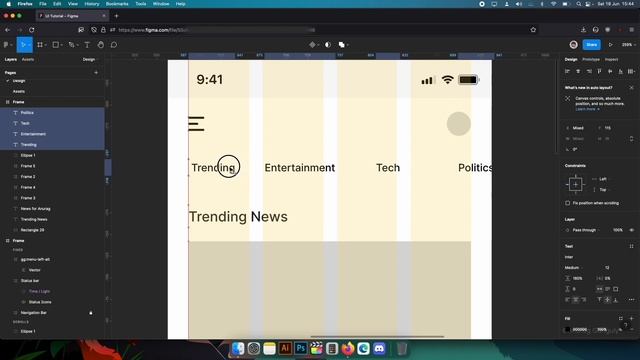Toggle layer visibility eye icon
The height and width of the screenshot is (360, 640).
click(631, 230)
